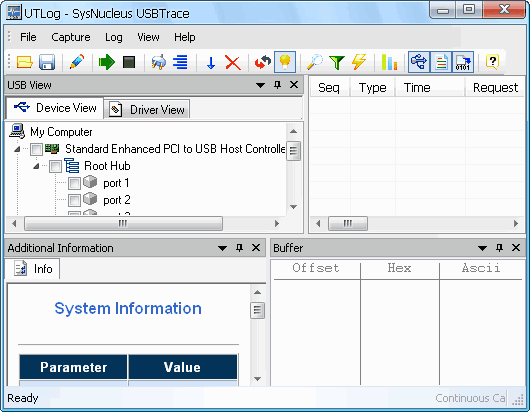Click the blue down arrow icon
The height and width of the screenshot is (412, 530).
coord(211,63)
